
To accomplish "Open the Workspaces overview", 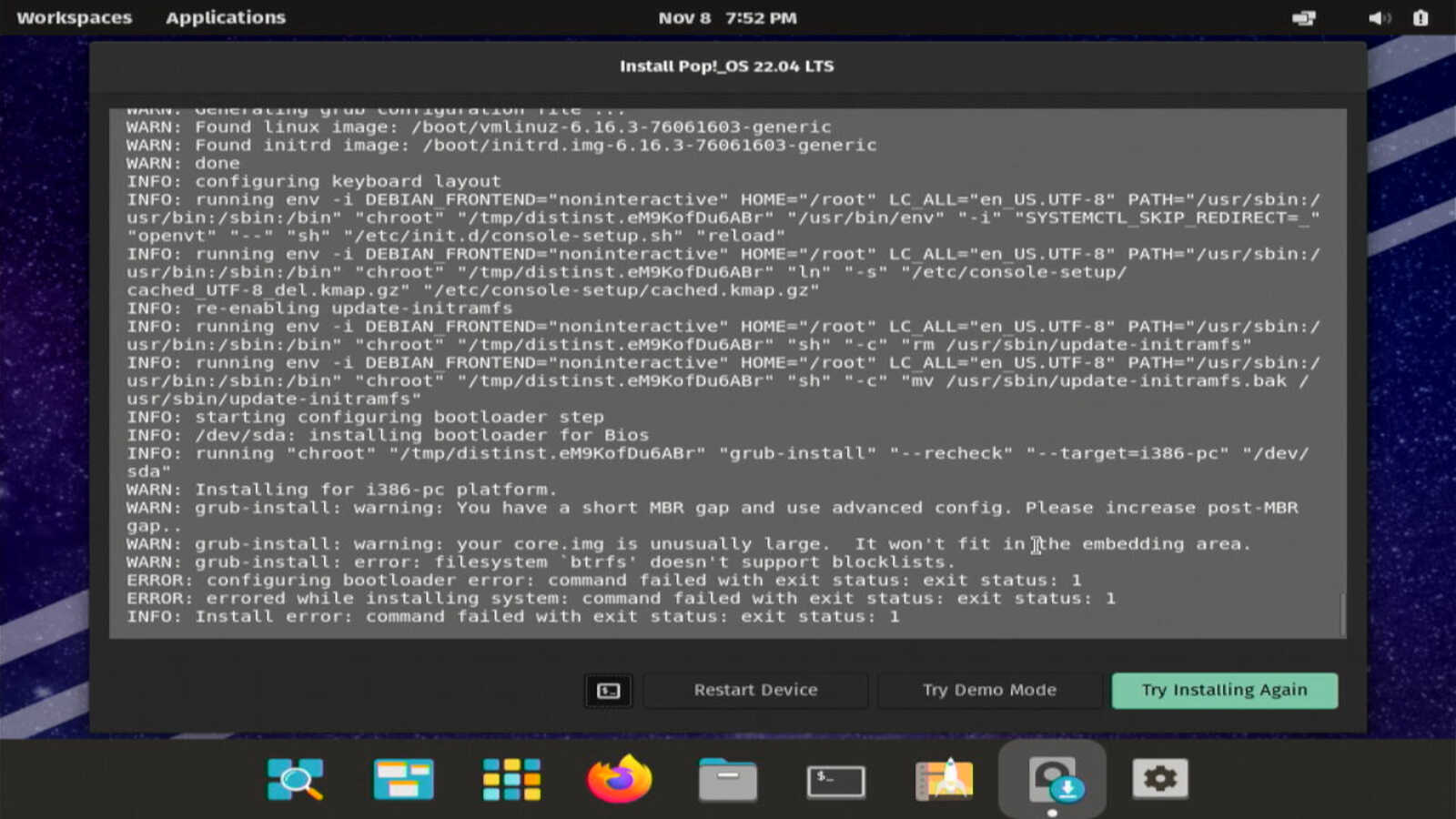I will pyautogui.click(x=75, y=17).
